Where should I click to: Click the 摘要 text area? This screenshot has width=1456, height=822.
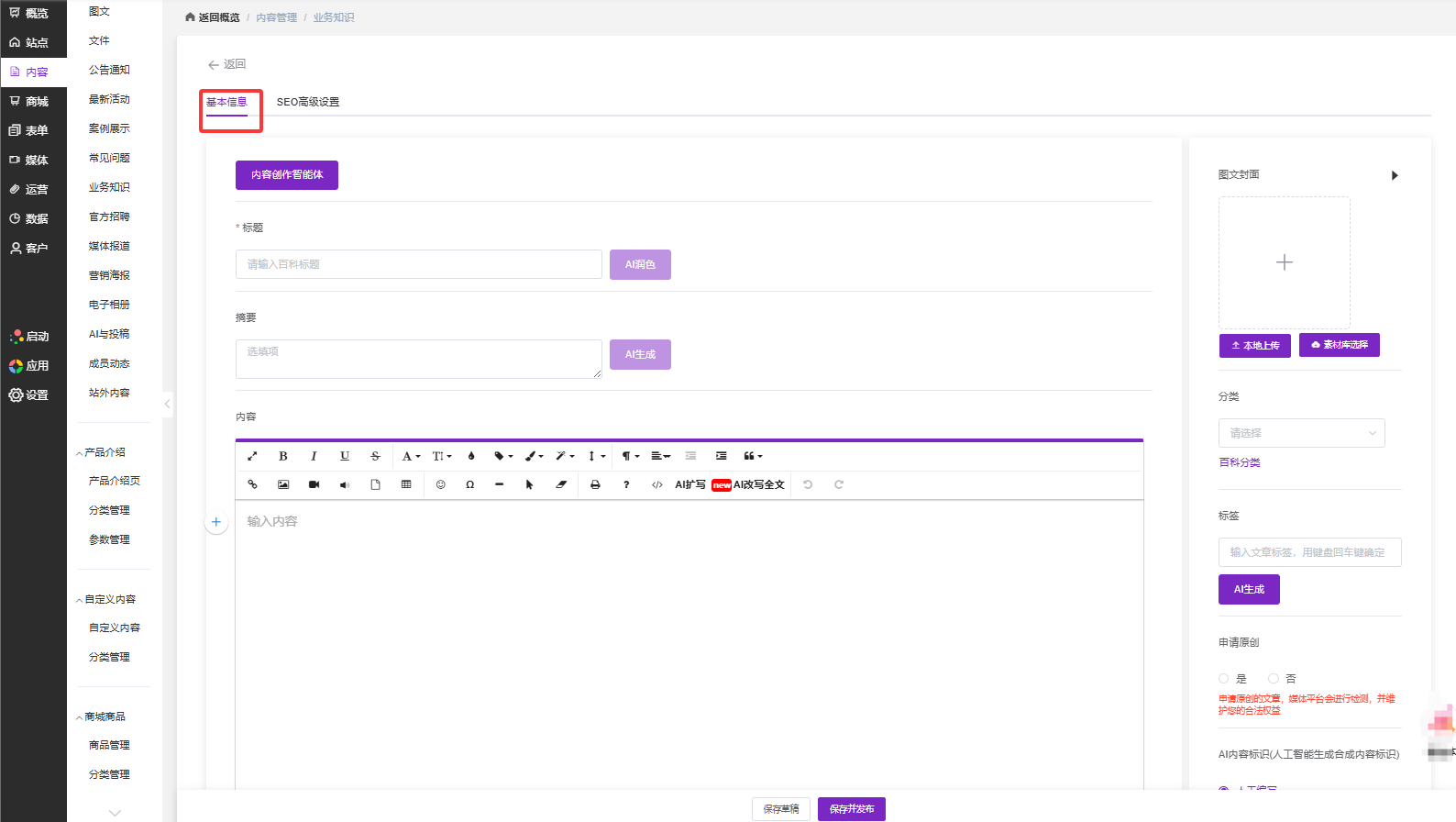pos(419,359)
